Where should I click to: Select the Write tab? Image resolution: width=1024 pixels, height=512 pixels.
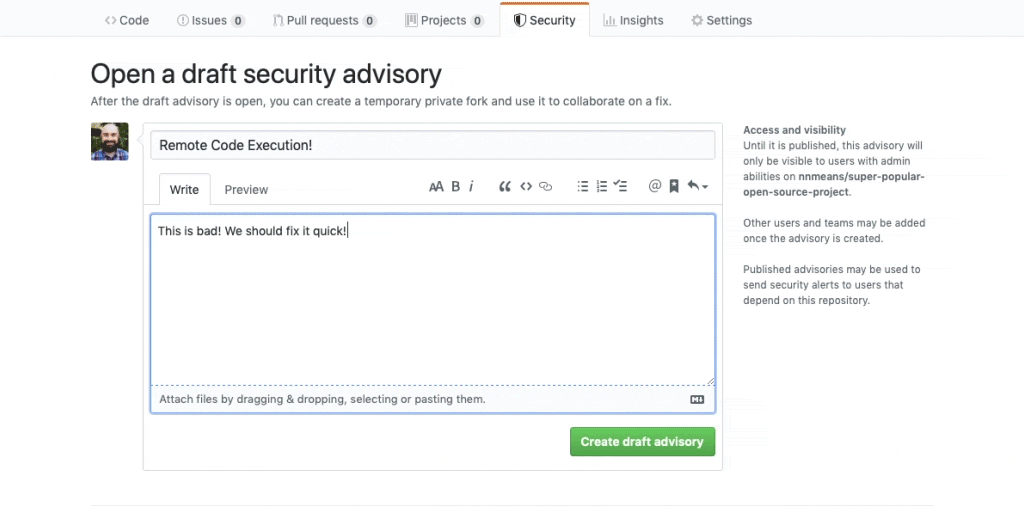pos(184,189)
